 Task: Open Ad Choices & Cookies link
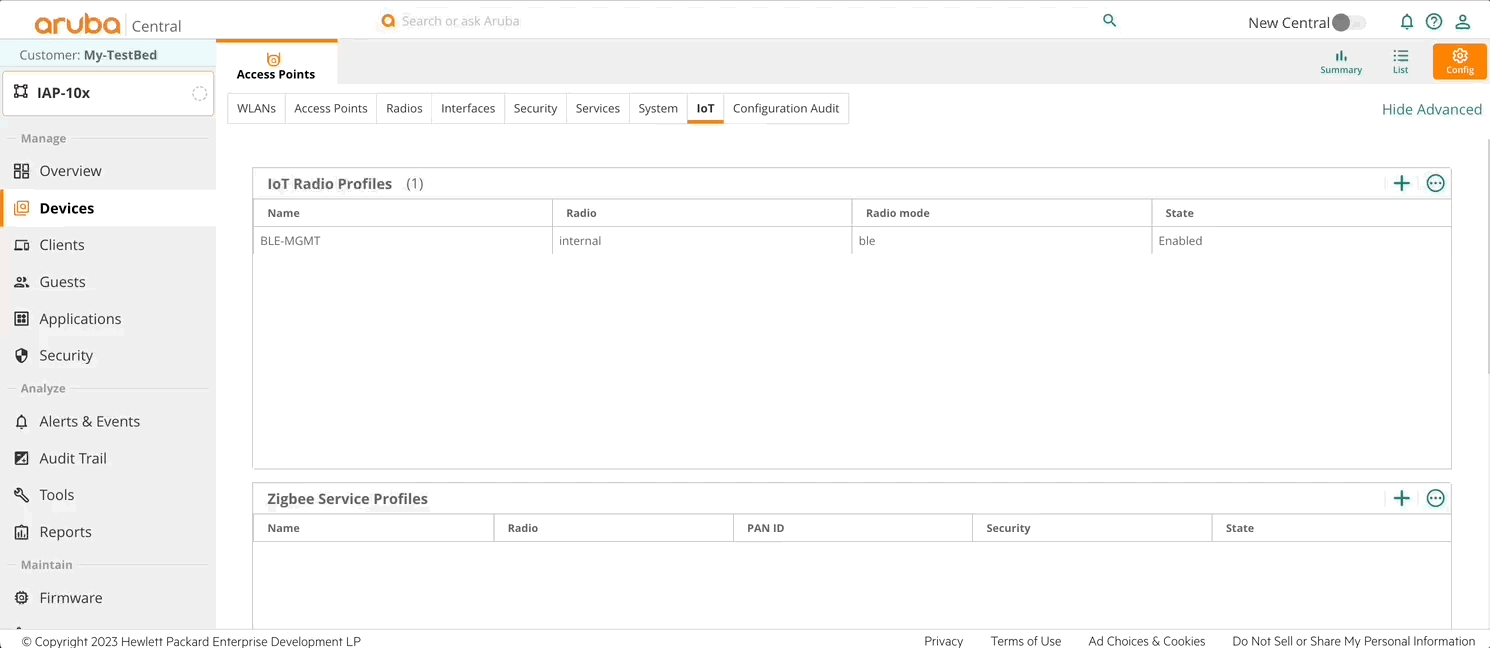pyautogui.click(x=1147, y=641)
